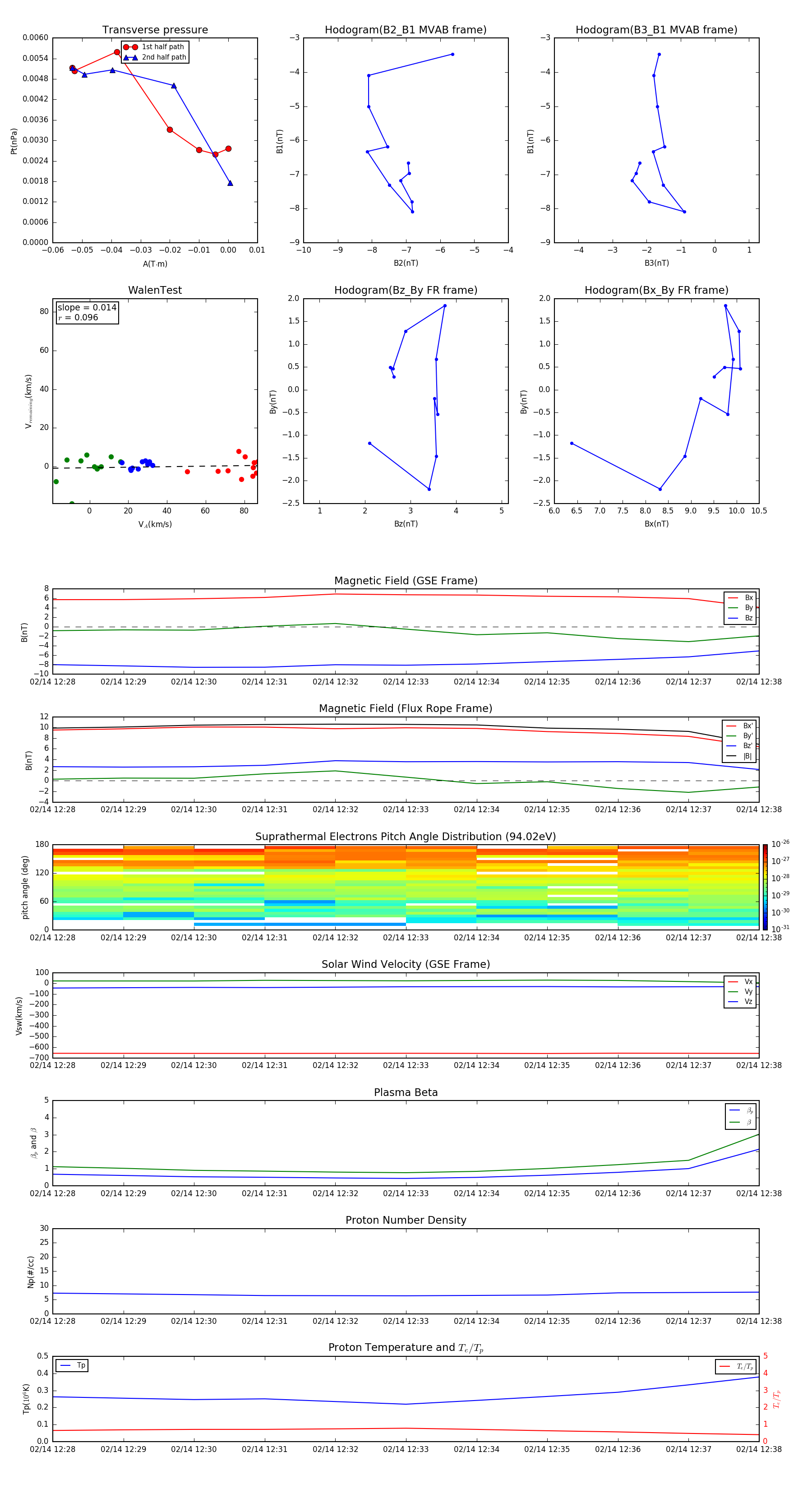812x1489 pixels.
Task: Select the Vz entry in velocity legend
Action: (741, 1002)
